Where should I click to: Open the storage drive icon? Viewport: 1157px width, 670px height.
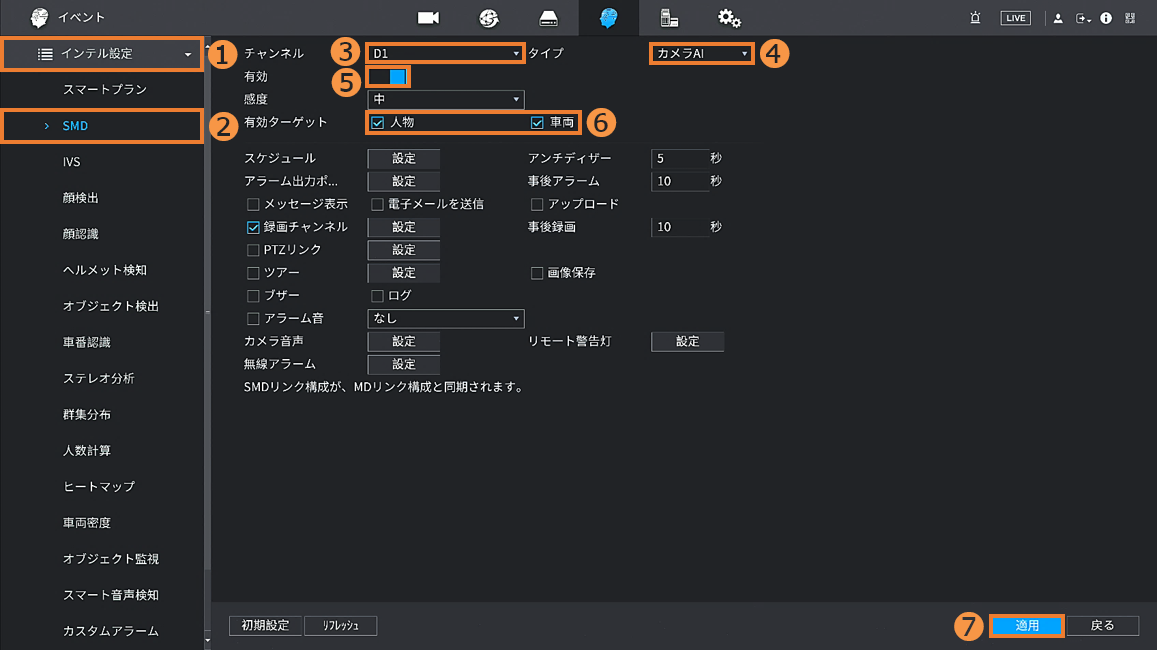point(548,18)
